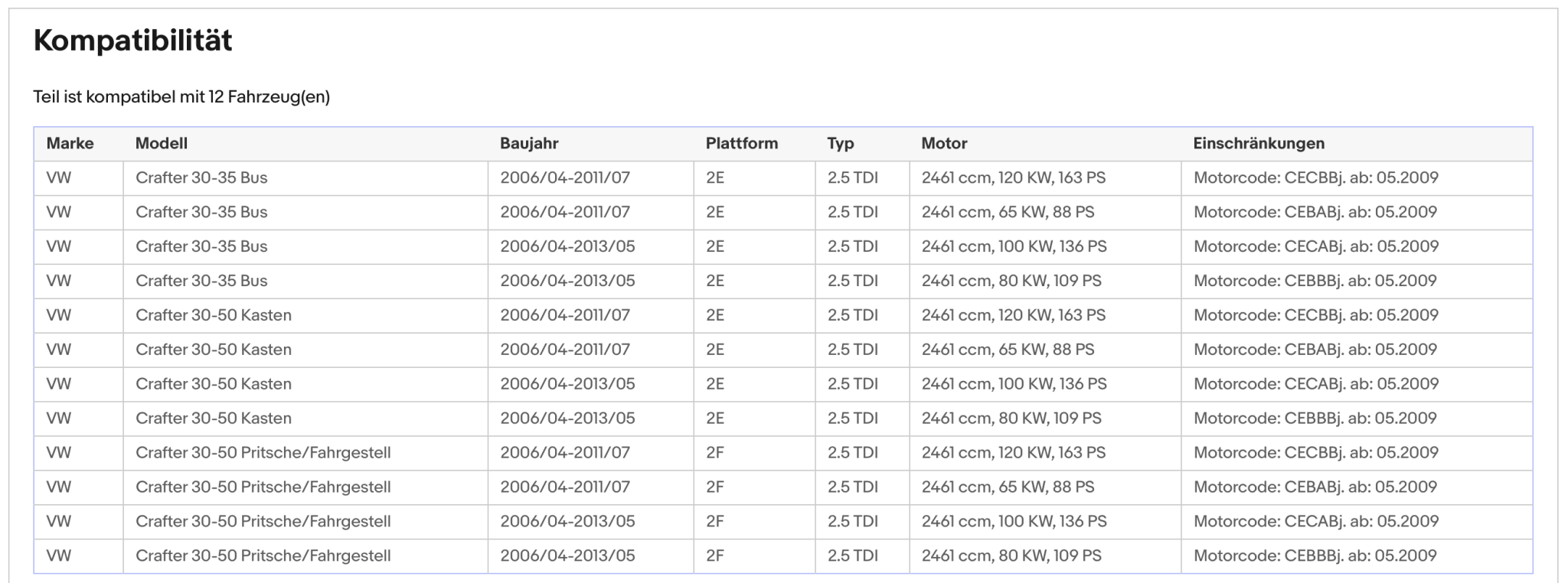Click the Baujahr column header
1568x583 pixels.
coord(529,143)
